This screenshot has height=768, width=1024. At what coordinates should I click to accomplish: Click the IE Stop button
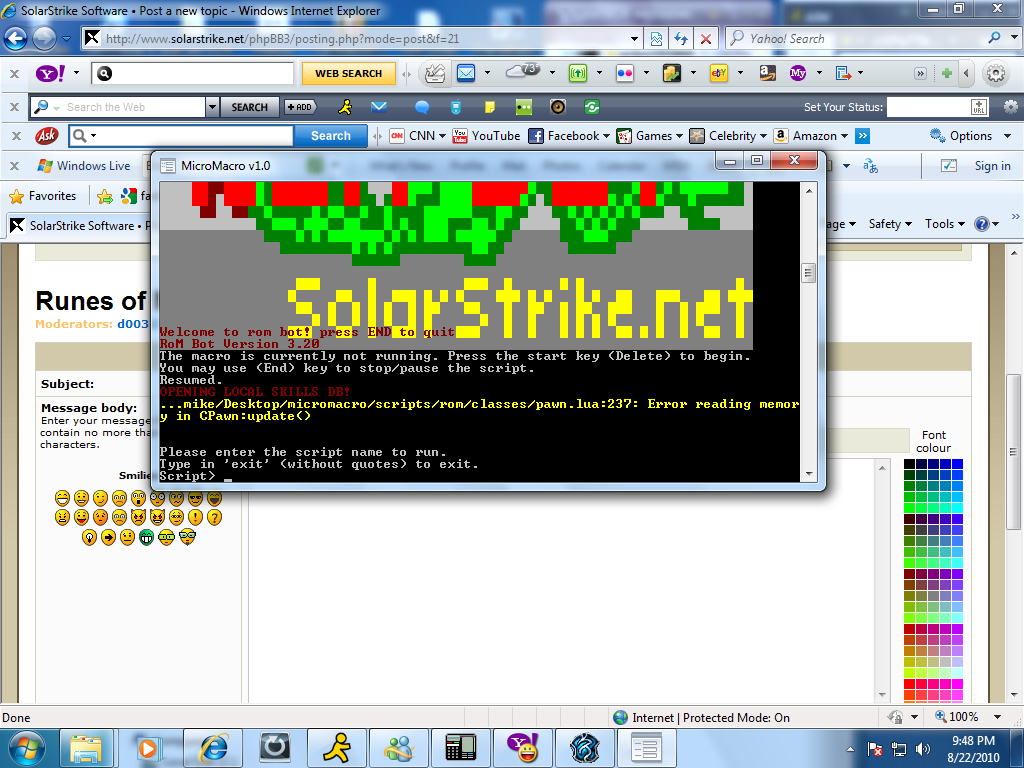click(706, 39)
